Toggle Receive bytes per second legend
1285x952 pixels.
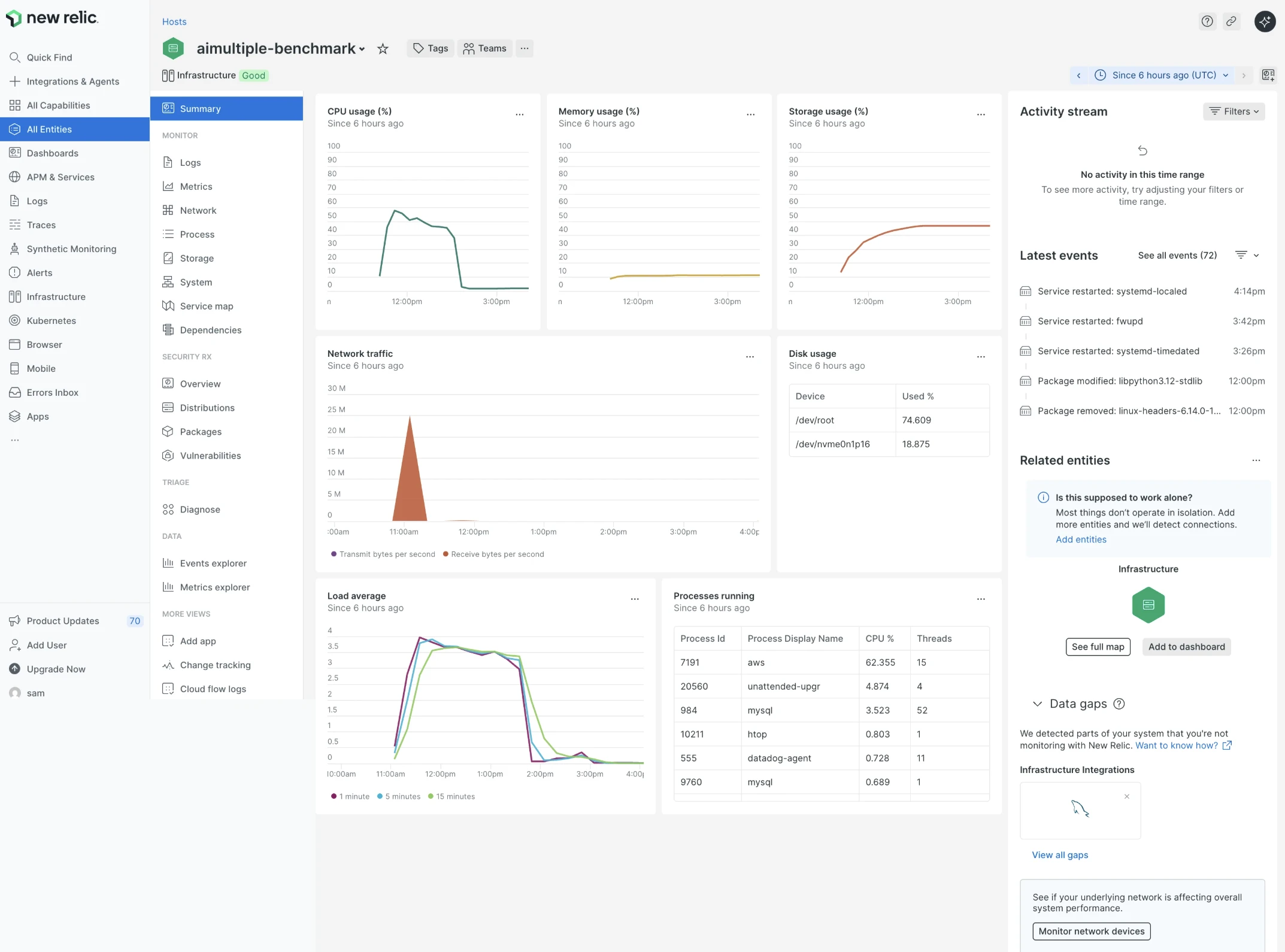point(493,554)
